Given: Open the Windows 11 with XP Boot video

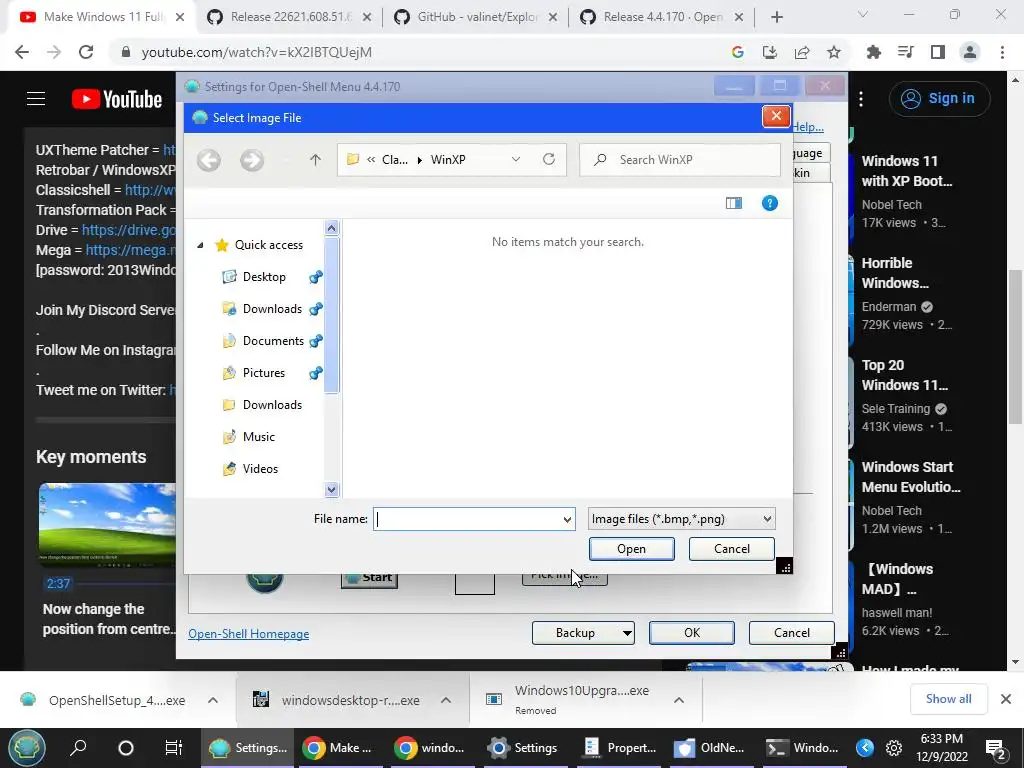Looking at the screenshot, I should 906,171.
